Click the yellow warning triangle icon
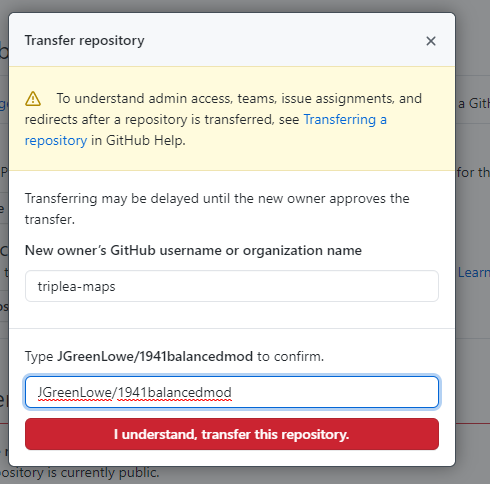 coord(33,99)
